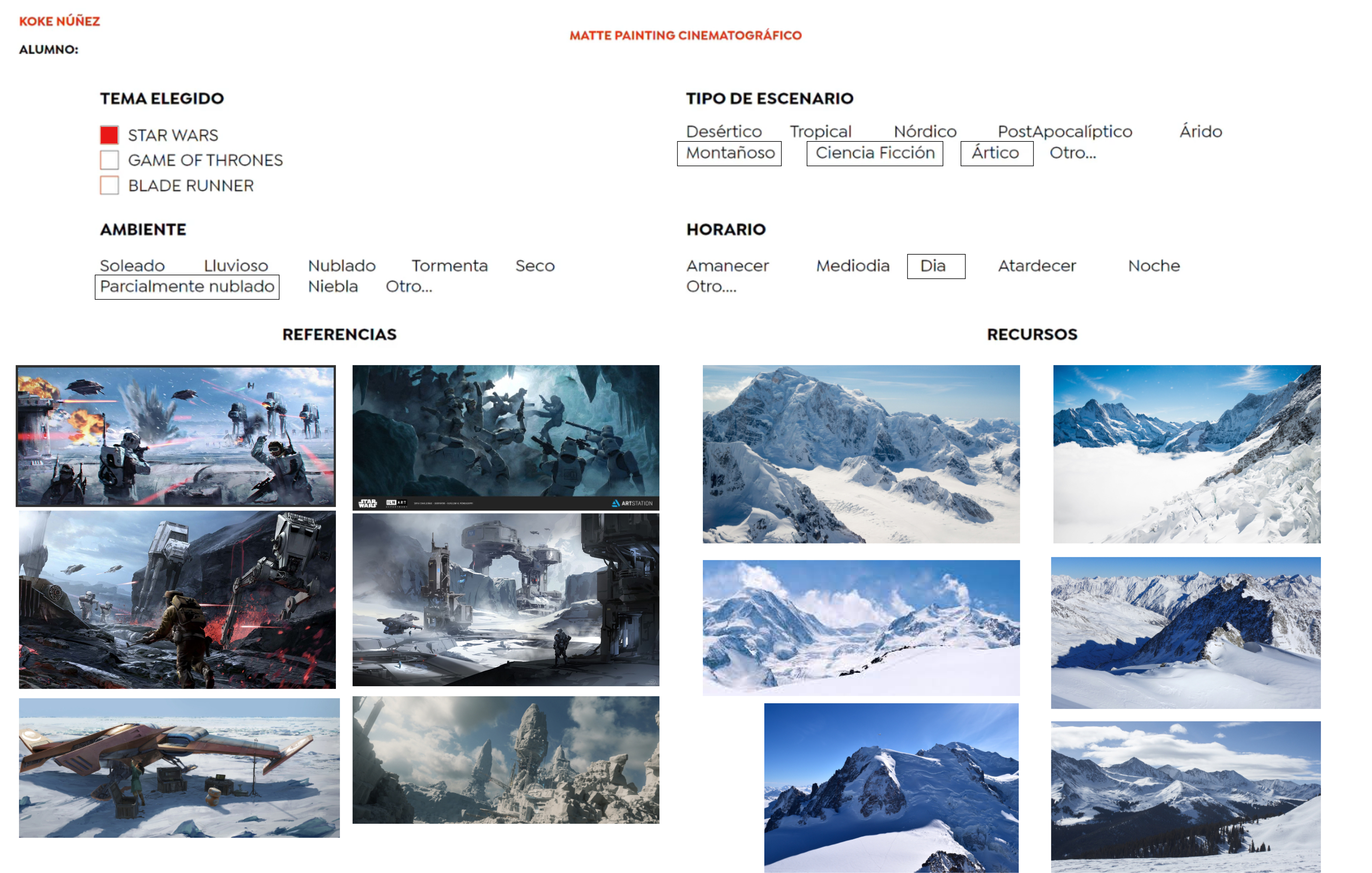Image resolution: width=1372 pixels, height=873 pixels.
Task: Open the Hoth battle AT-AT reference image
Action: 176,436
